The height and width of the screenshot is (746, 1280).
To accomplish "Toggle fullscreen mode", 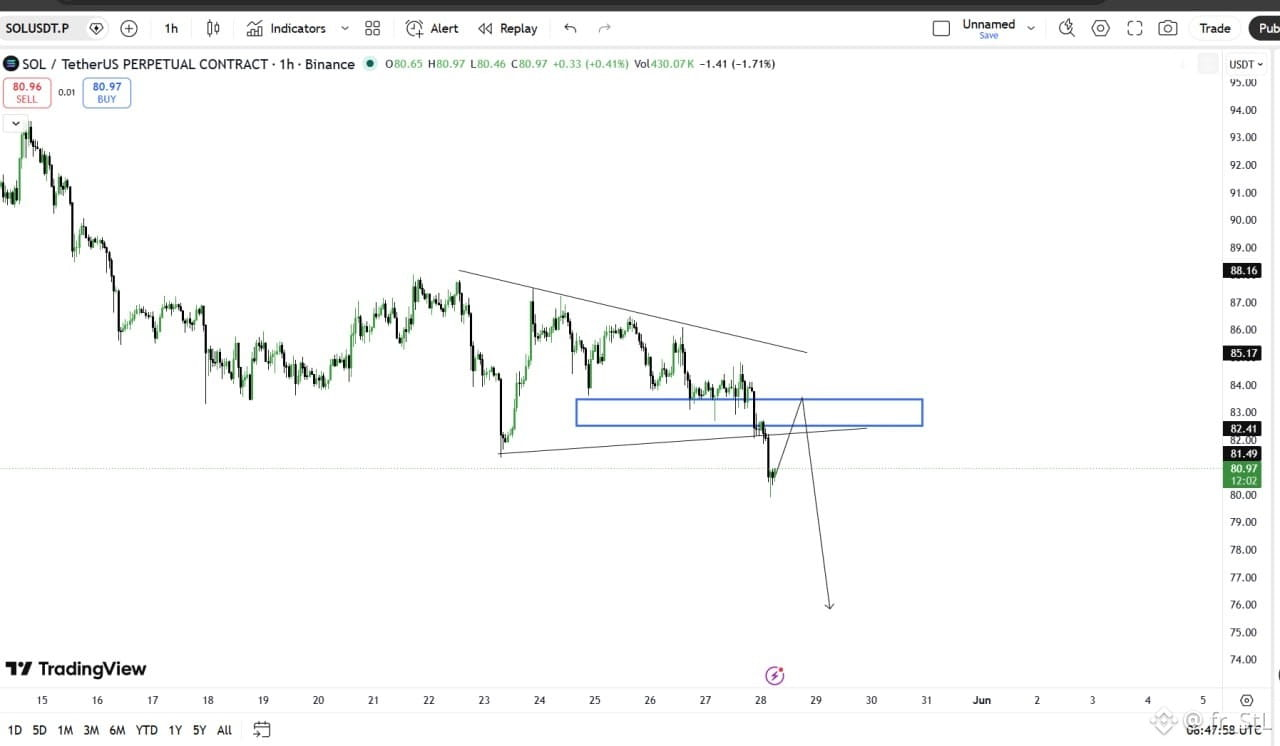I will pyautogui.click(x=1134, y=28).
